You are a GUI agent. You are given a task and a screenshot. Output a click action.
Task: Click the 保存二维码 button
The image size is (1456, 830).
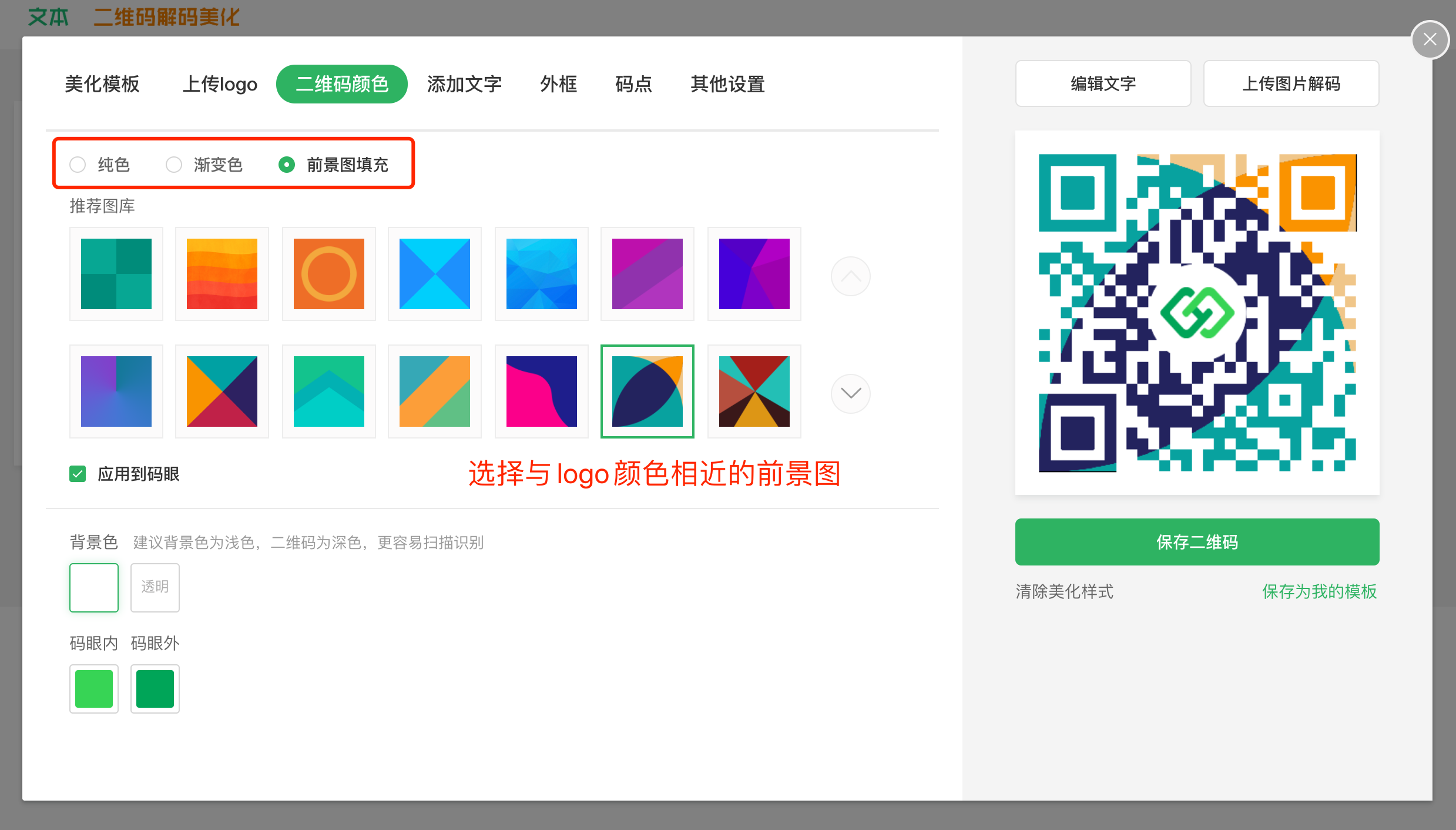1197,542
